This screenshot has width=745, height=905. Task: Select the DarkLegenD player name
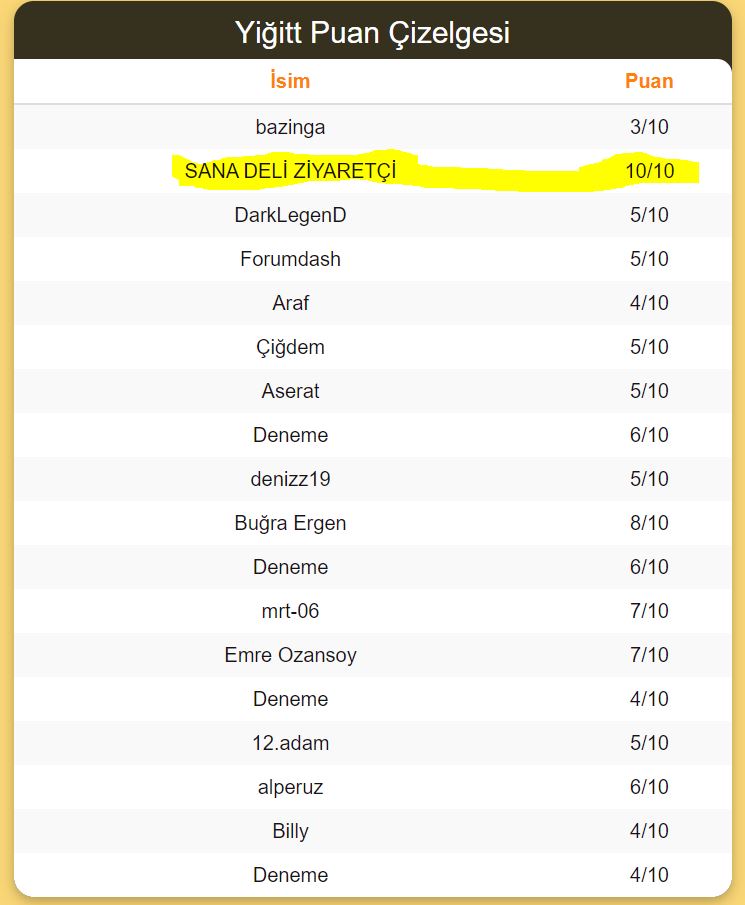click(x=290, y=215)
